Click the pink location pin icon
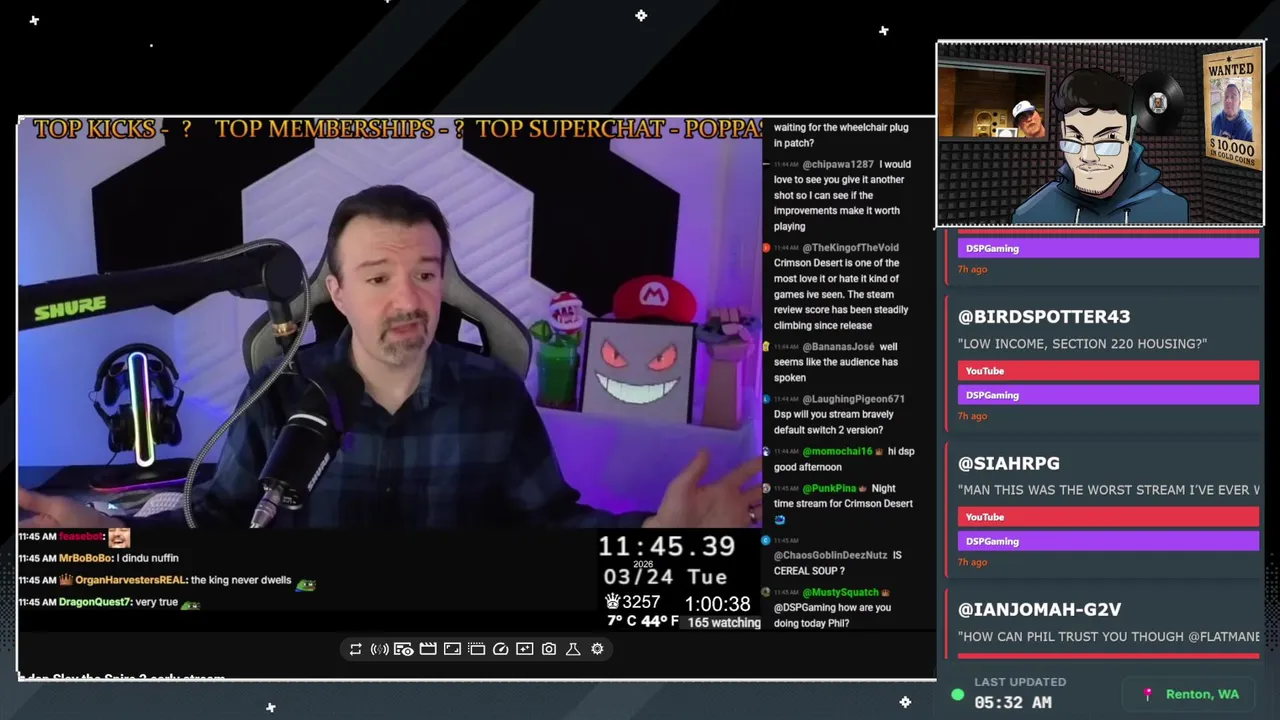1280x720 pixels. tap(1148, 694)
